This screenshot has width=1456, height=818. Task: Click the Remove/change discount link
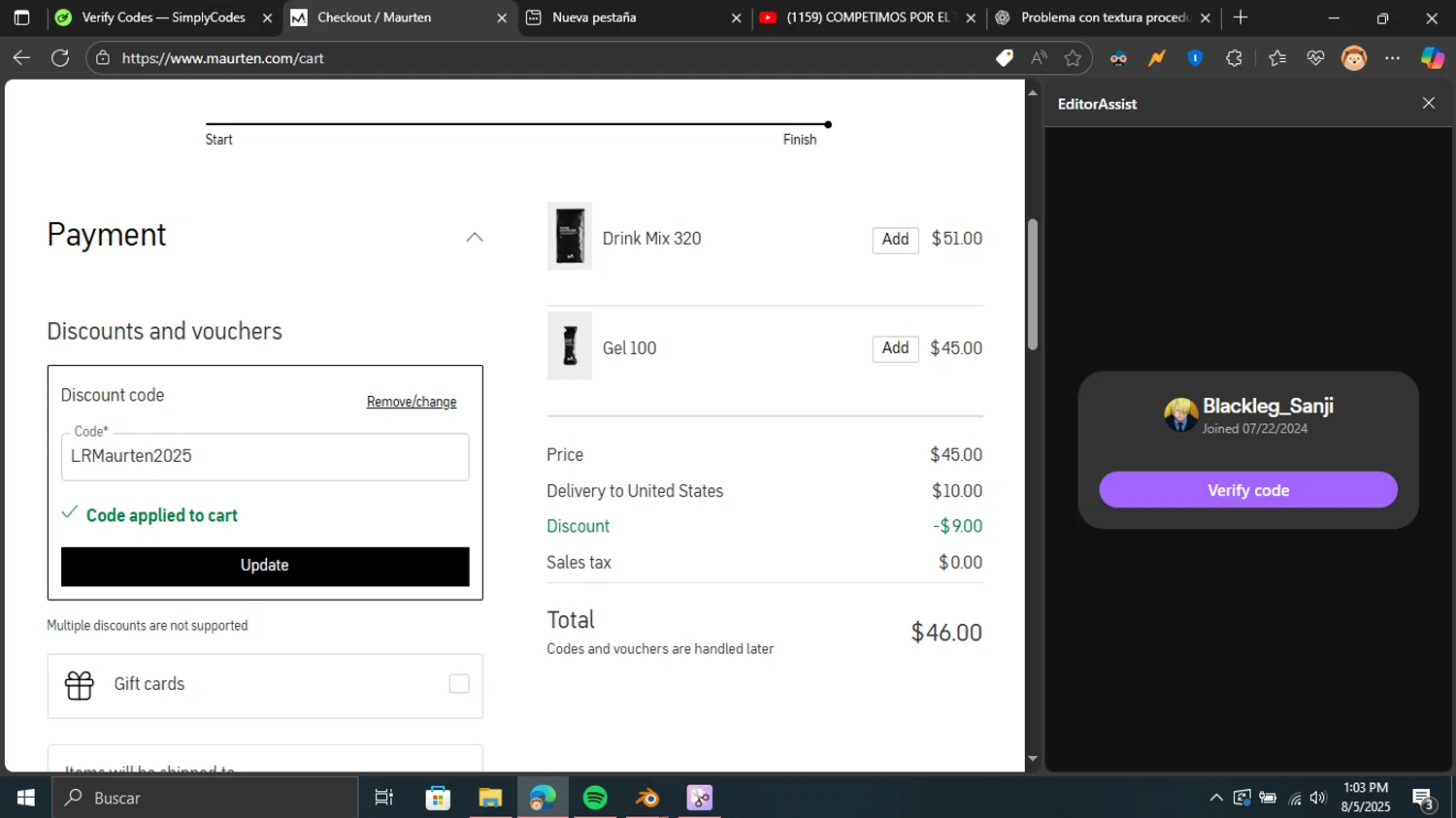point(412,402)
